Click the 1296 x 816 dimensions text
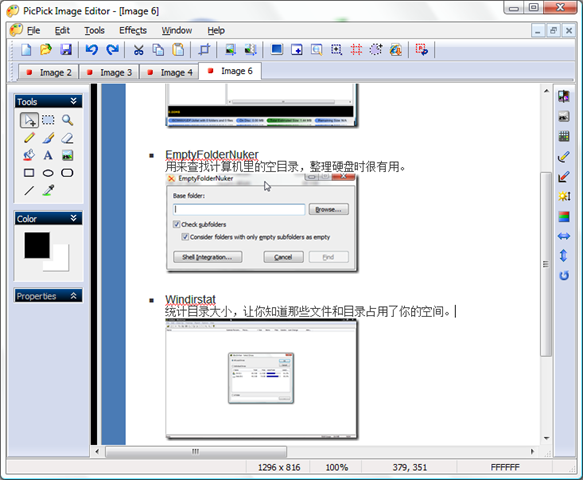Viewport: 583px width, 480px height. tap(279, 467)
